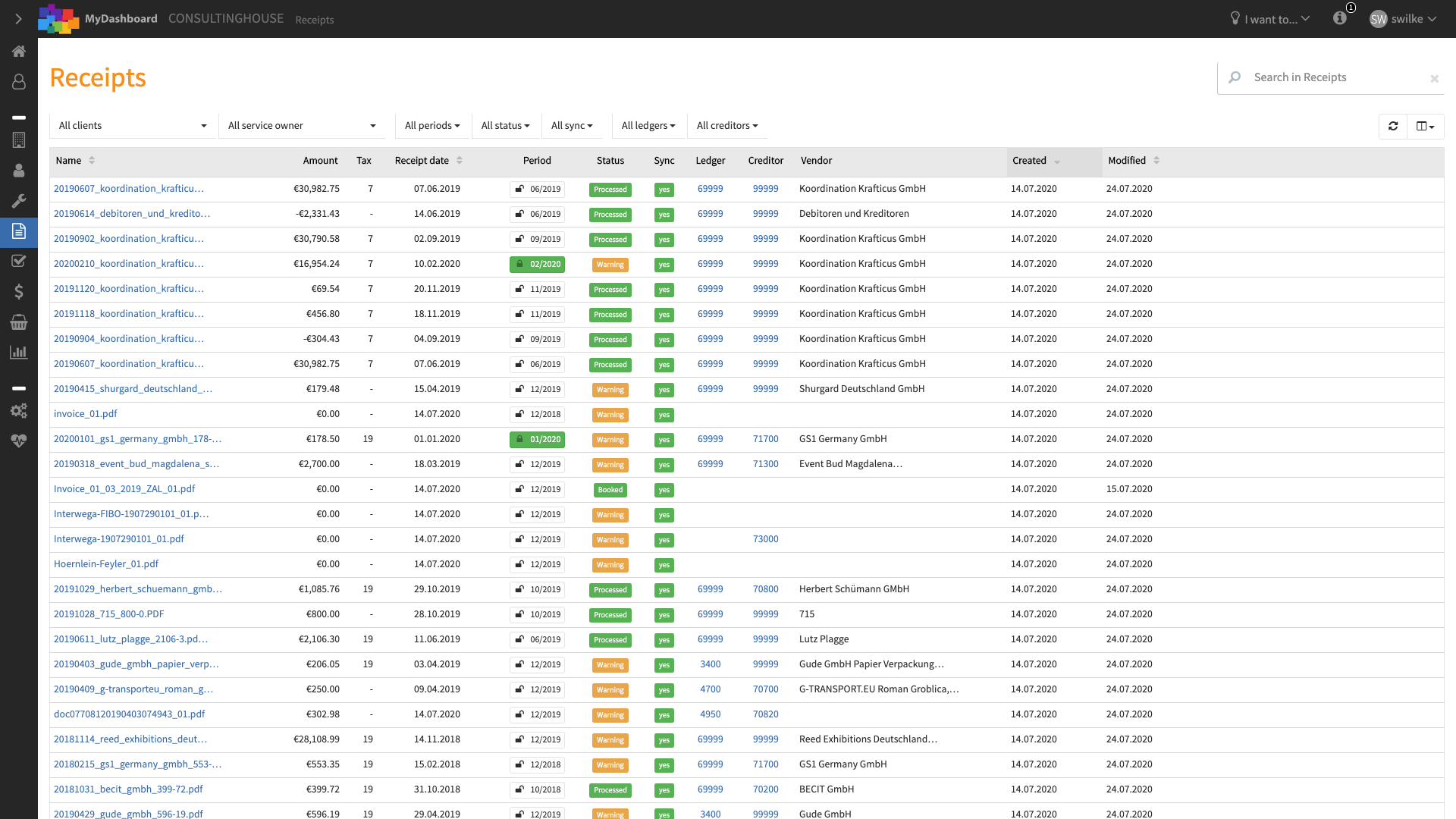This screenshot has height=819, width=1456.
Task: Open ledger 4950 link
Action: click(x=710, y=714)
